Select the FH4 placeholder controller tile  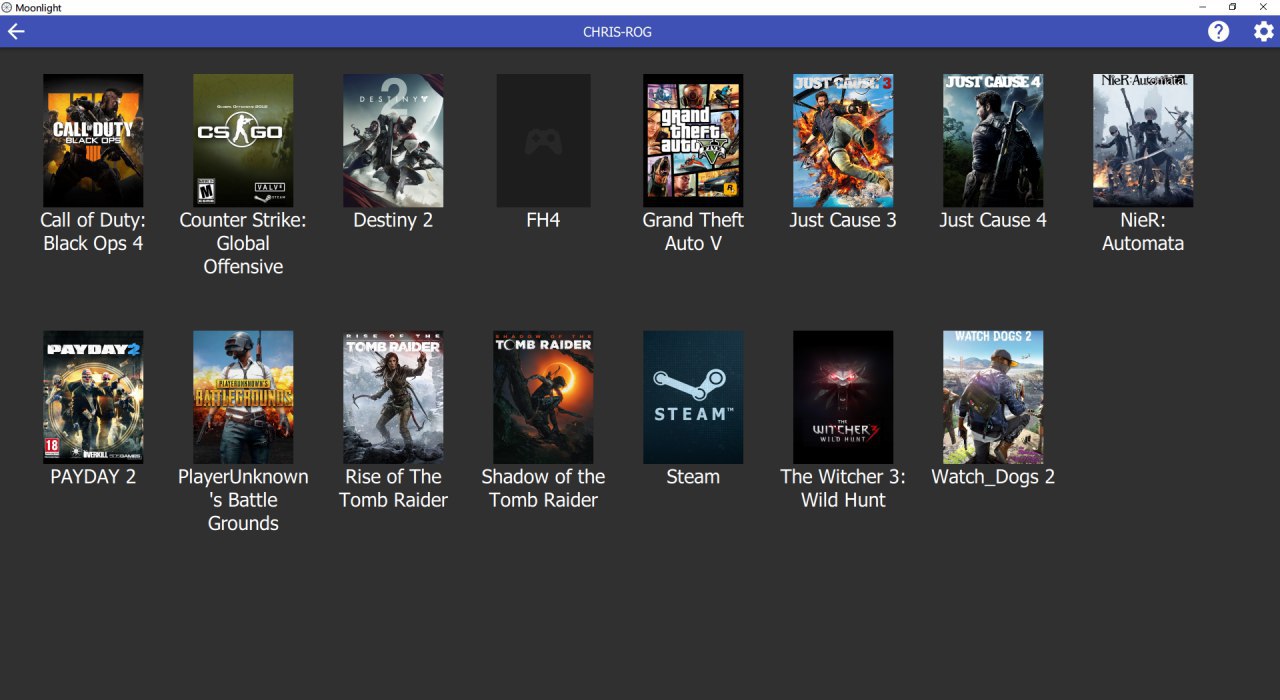pyautogui.click(x=543, y=140)
